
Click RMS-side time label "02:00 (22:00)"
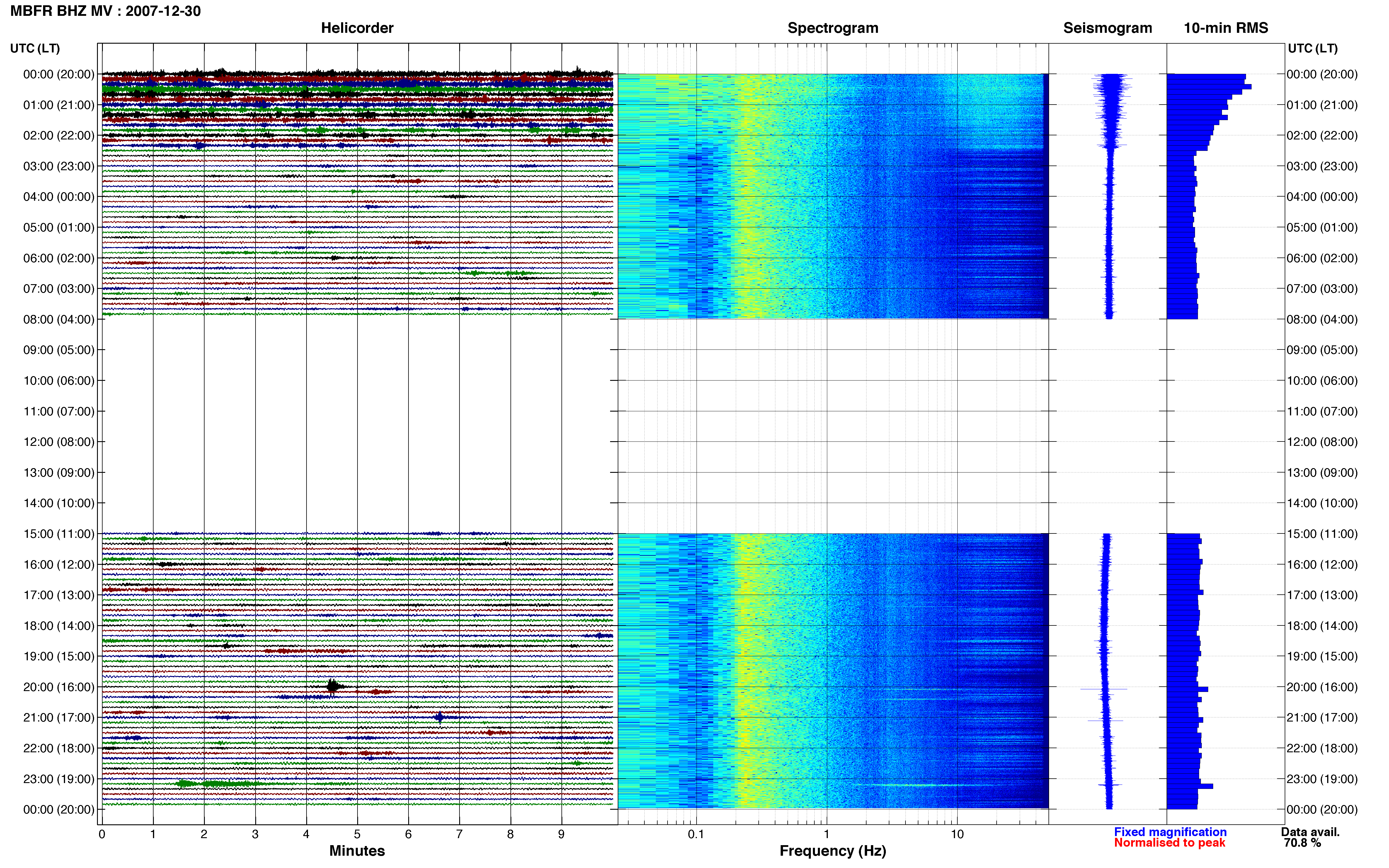coord(1322,135)
